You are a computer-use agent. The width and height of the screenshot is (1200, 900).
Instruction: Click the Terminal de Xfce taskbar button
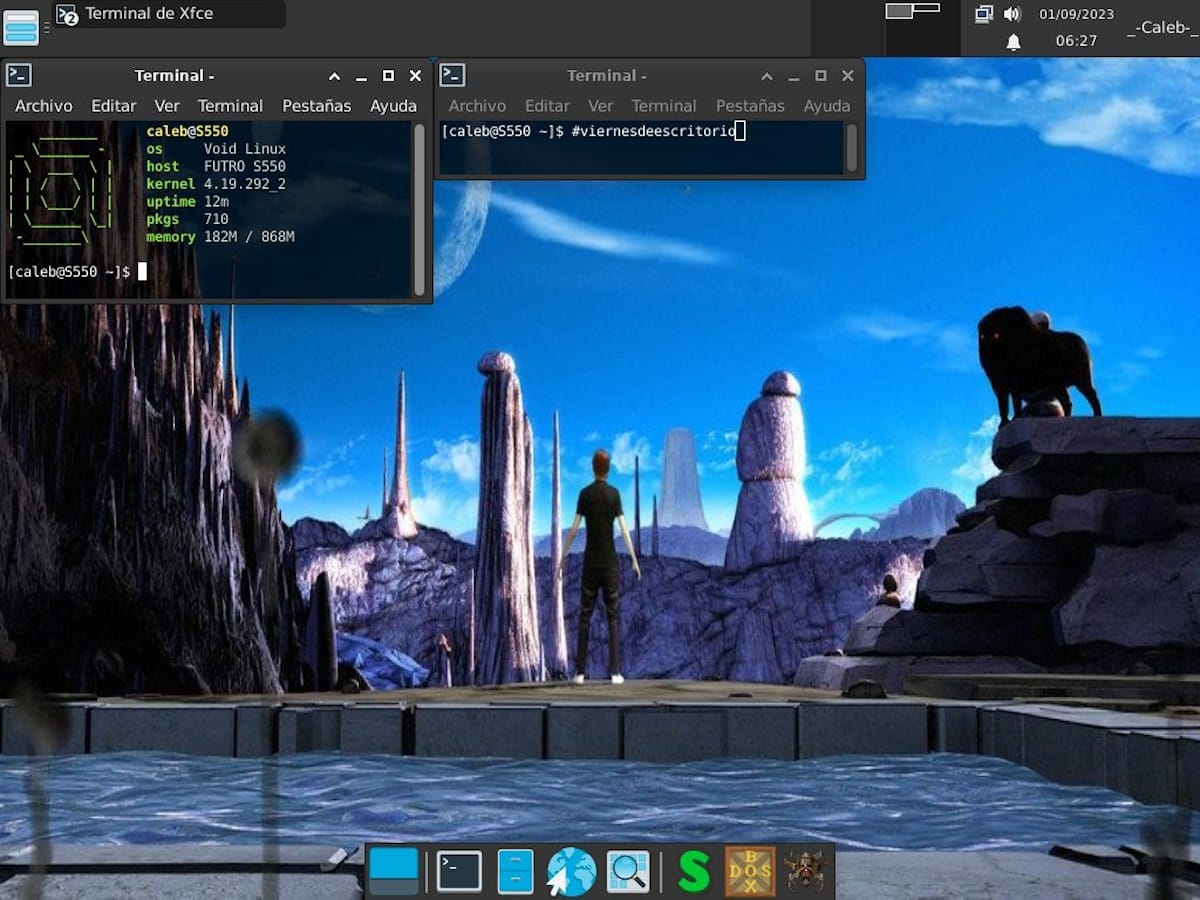click(168, 14)
